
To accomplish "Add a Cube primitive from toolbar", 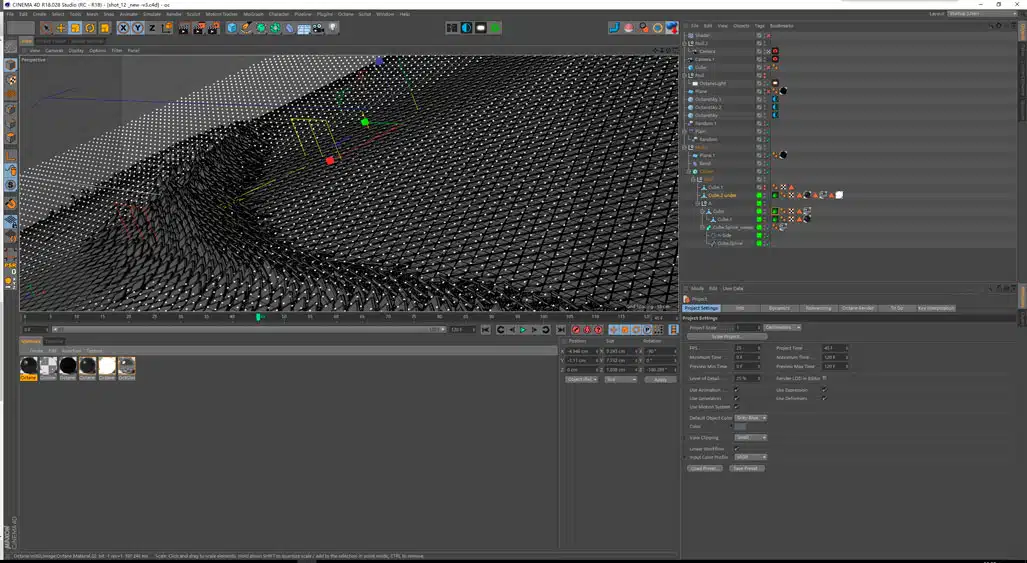I will [232, 28].
